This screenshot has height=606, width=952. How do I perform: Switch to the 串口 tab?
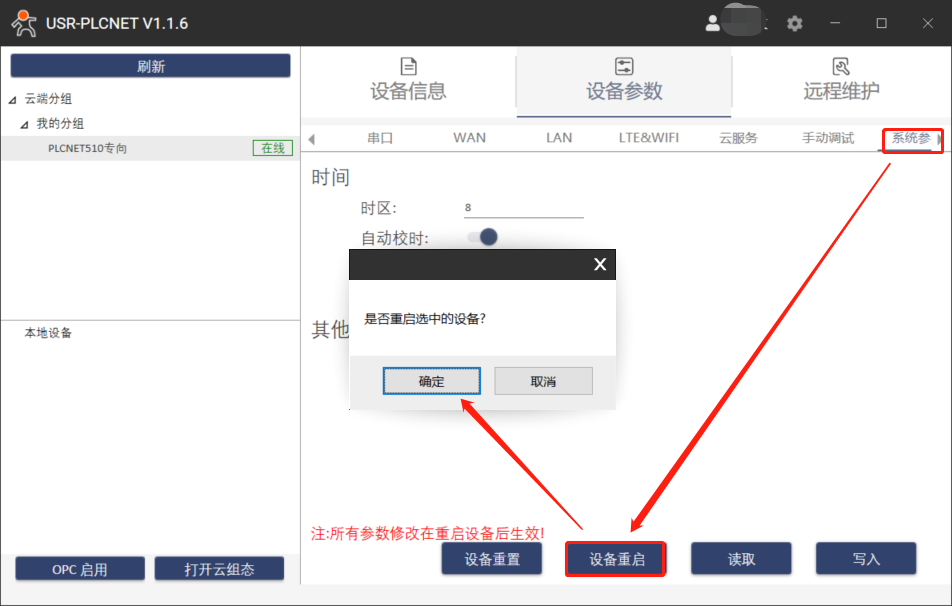click(380, 138)
